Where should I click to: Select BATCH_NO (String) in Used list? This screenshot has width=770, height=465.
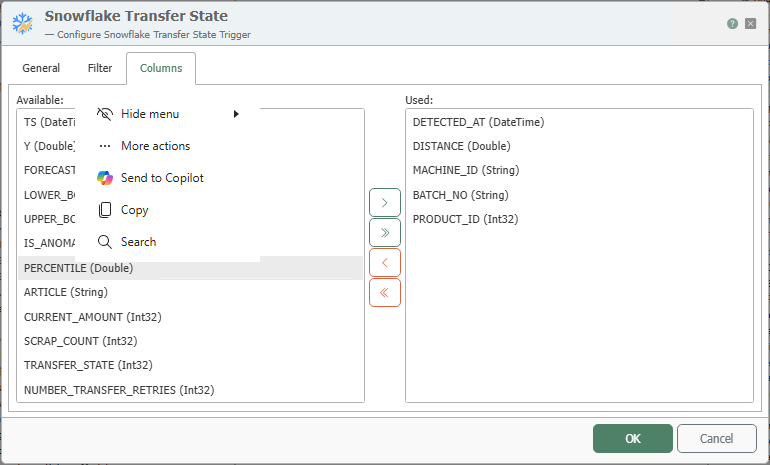point(579,195)
